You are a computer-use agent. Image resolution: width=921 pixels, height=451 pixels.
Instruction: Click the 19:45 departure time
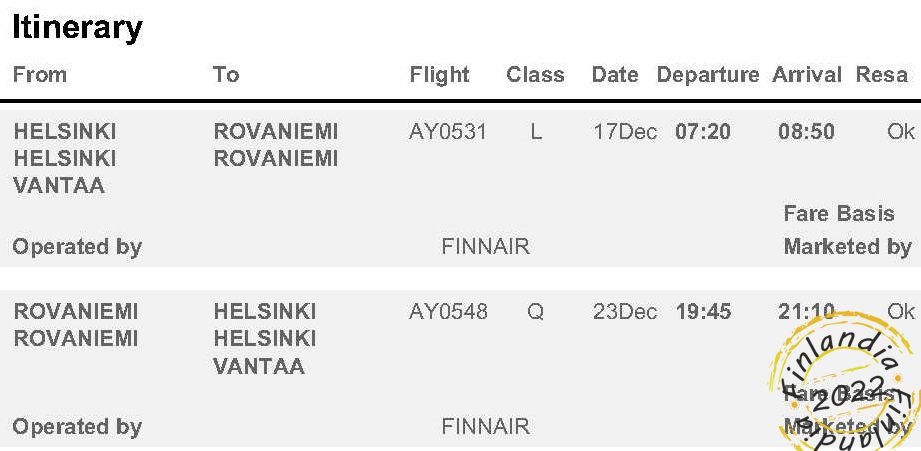pos(703,311)
